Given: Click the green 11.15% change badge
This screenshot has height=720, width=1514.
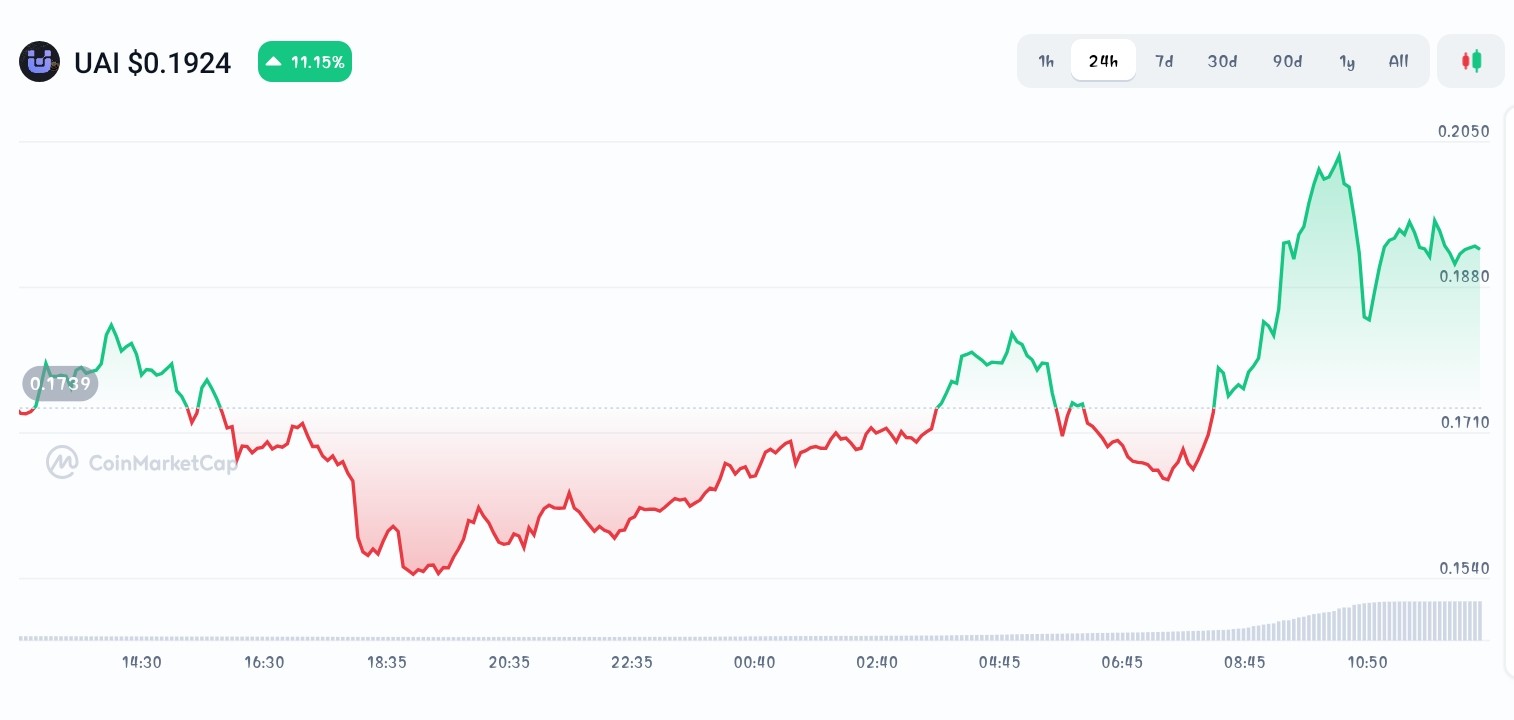Looking at the screenshot, I should [305, 62].
